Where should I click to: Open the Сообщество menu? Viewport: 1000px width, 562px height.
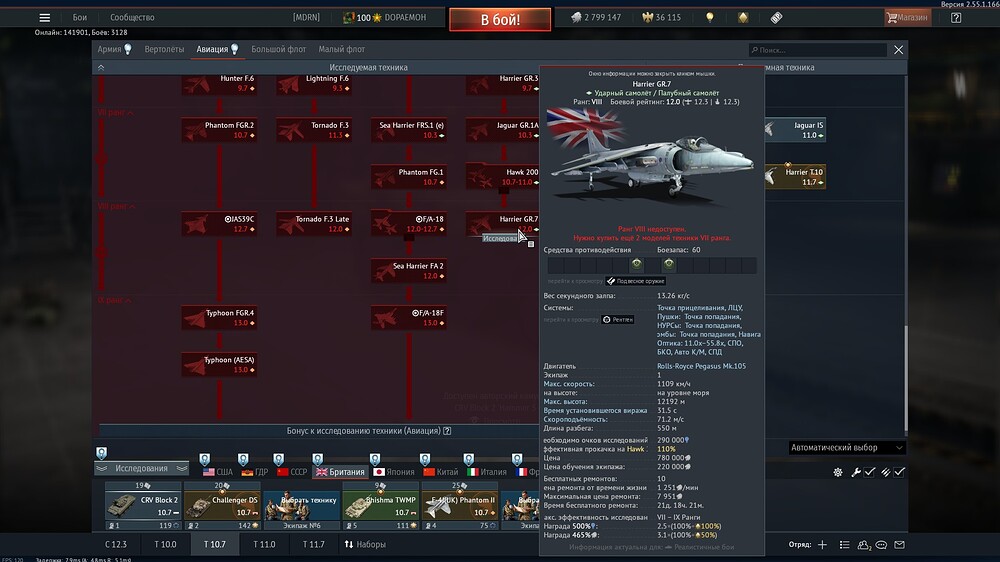132,18
